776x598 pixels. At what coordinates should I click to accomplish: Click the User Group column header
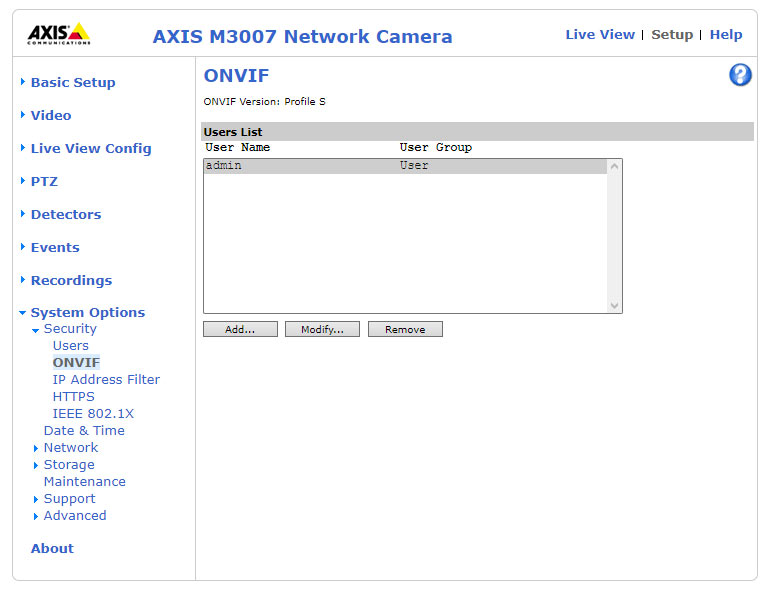click(436, 148)
